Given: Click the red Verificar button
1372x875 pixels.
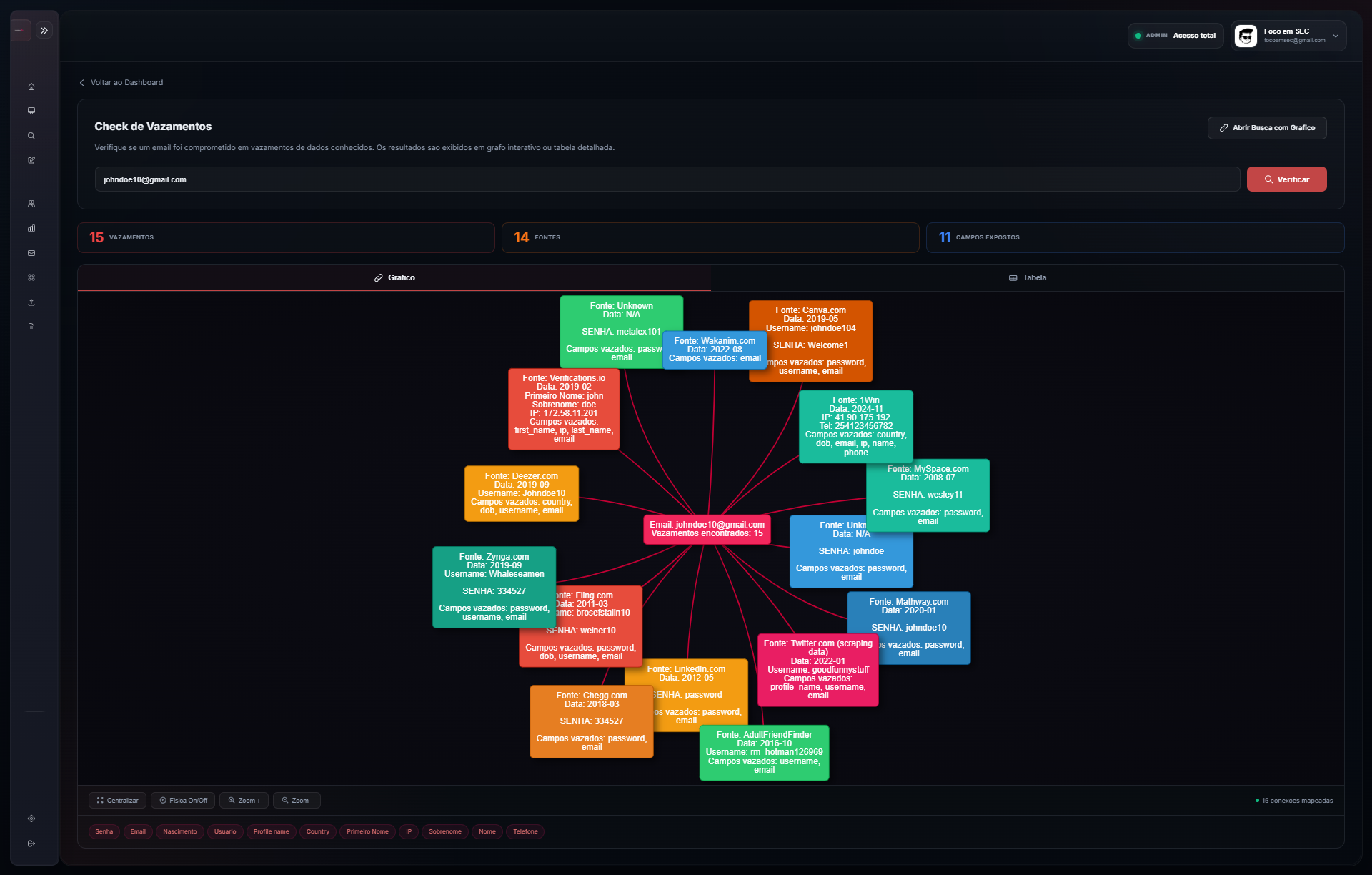Looking at the screenshot, I should click(x=1286, y=179).
